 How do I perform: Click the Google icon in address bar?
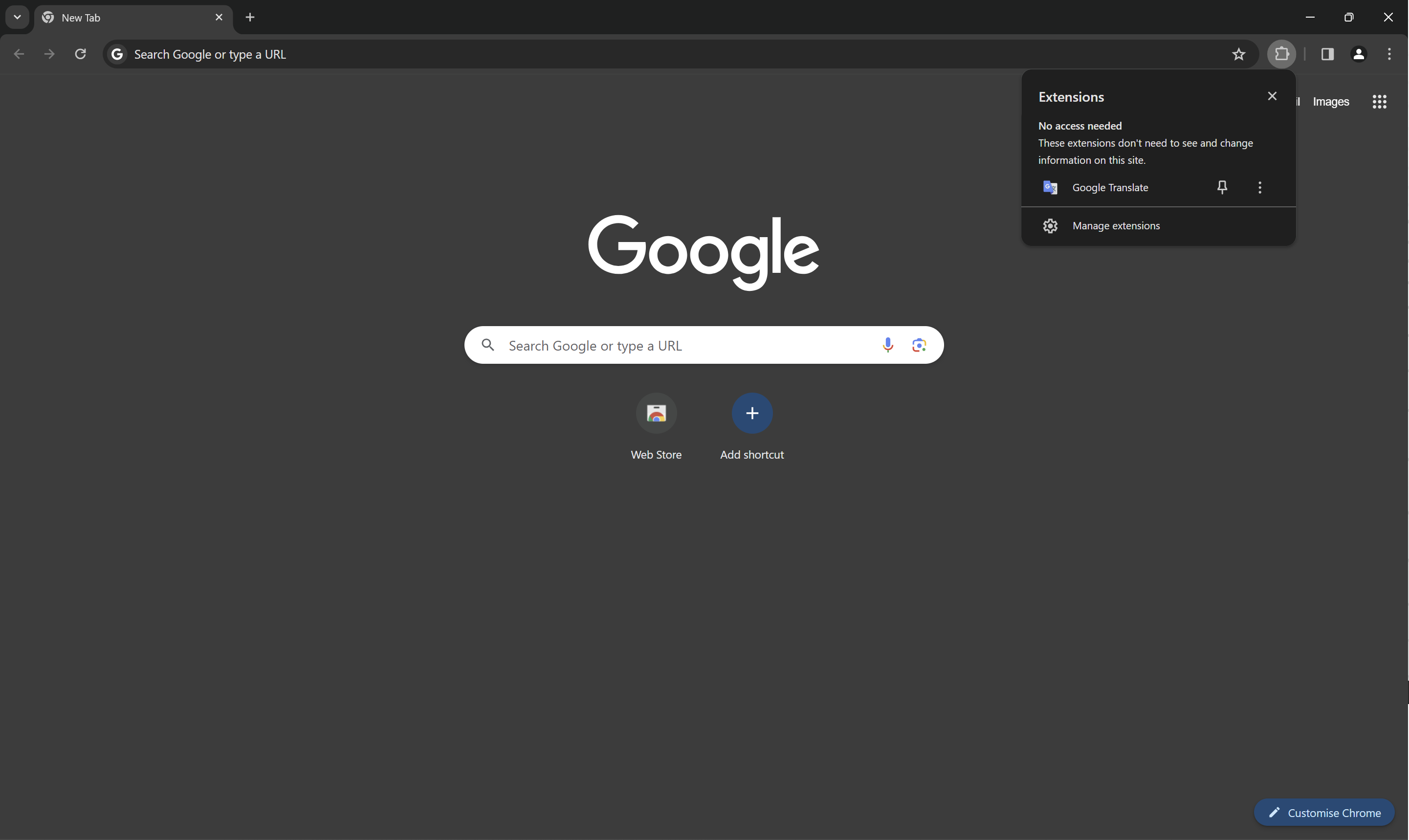[x=117, y=54]
